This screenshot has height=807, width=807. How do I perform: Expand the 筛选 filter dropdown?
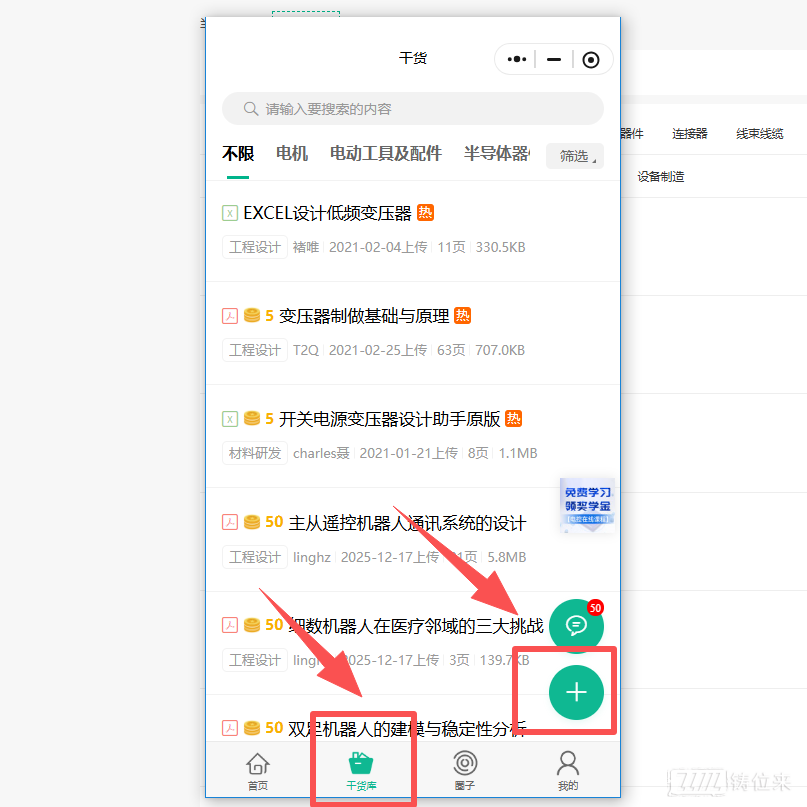[x=575, y=156]
